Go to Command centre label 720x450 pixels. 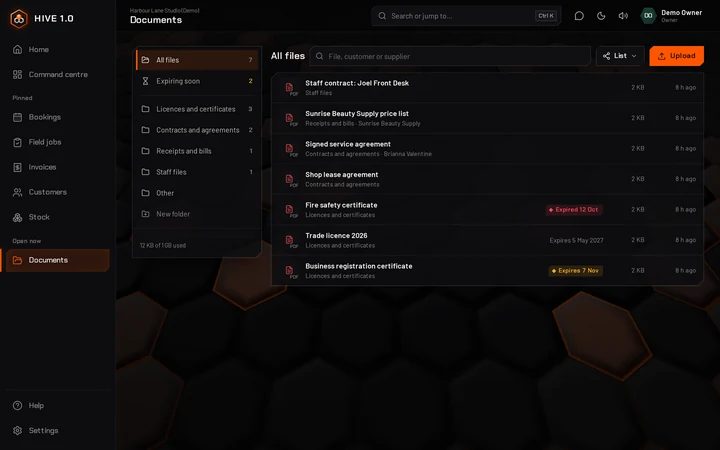pos(58,74)
